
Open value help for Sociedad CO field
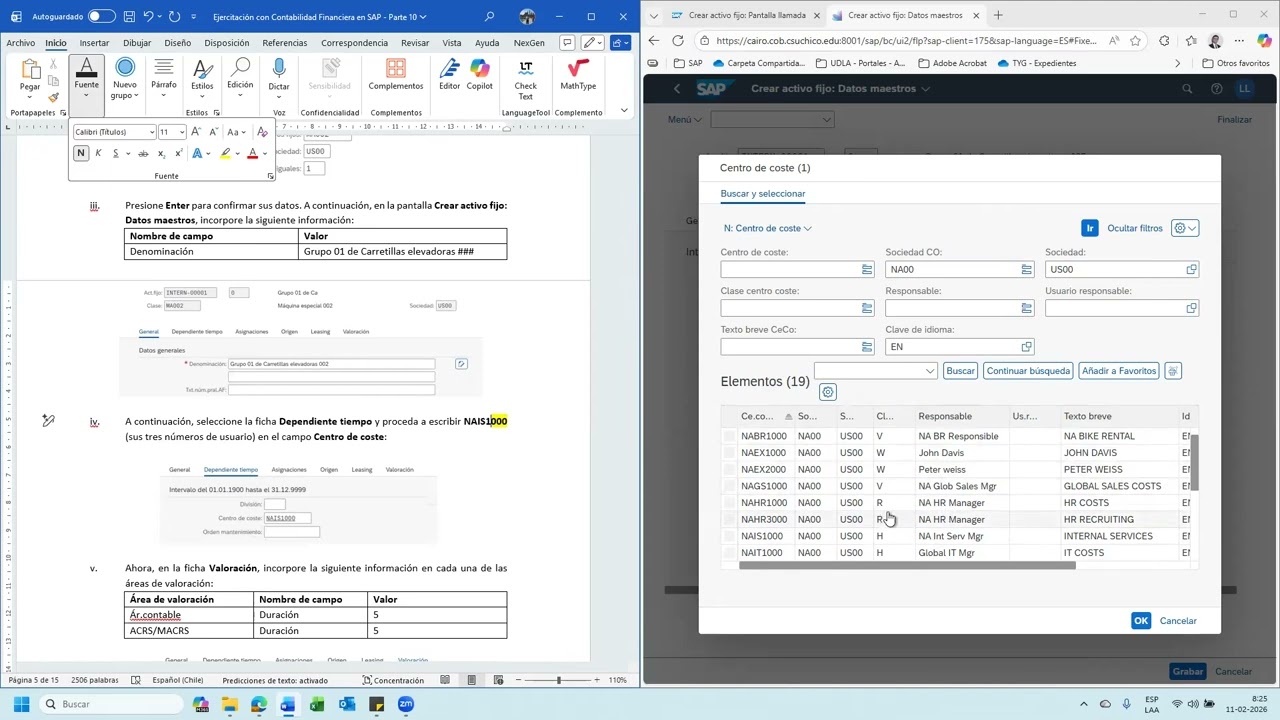[1027, 269]
